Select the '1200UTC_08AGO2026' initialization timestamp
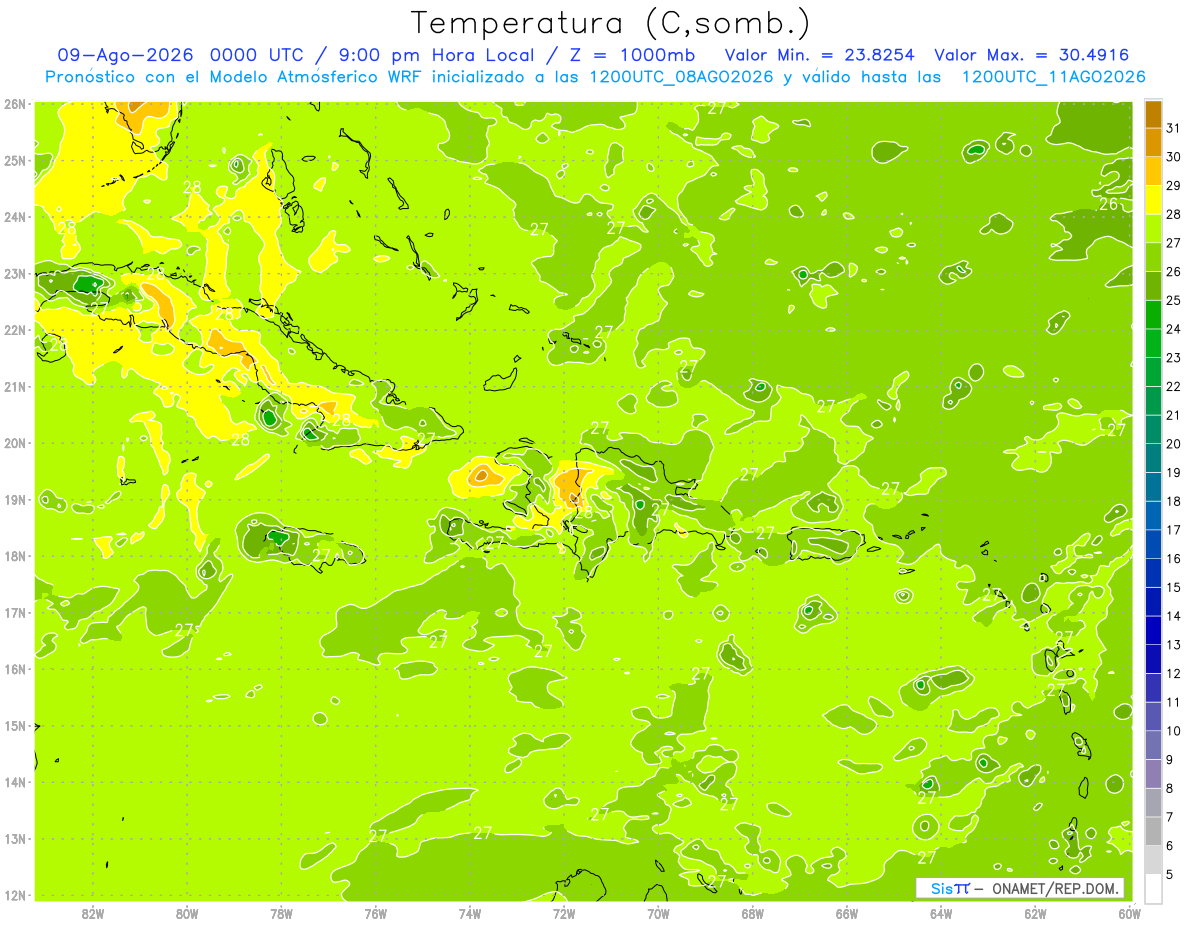This screenshot has height=927, width=1200. click(680, 77)
